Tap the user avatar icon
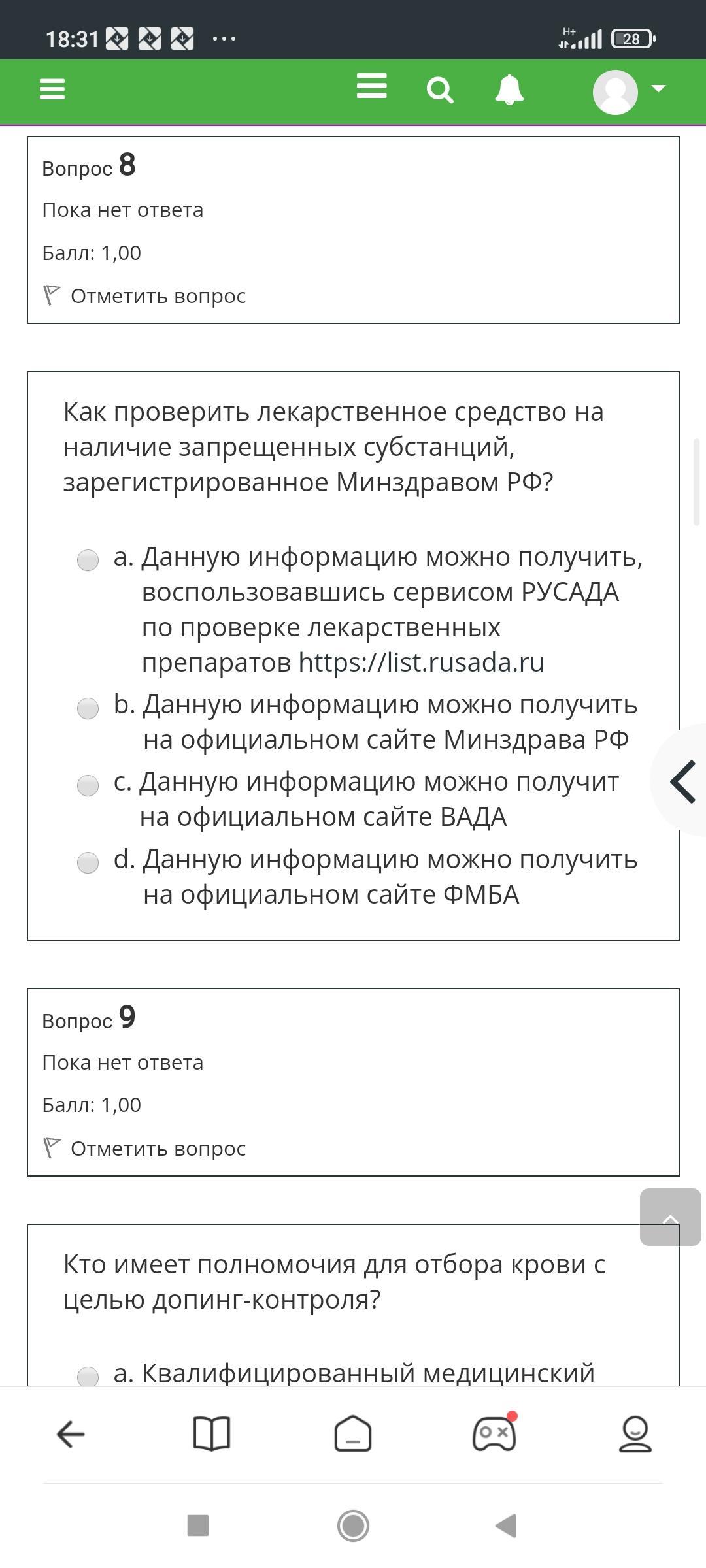The height and width of the screenshot is (1568, 706). tap(615, 91)
